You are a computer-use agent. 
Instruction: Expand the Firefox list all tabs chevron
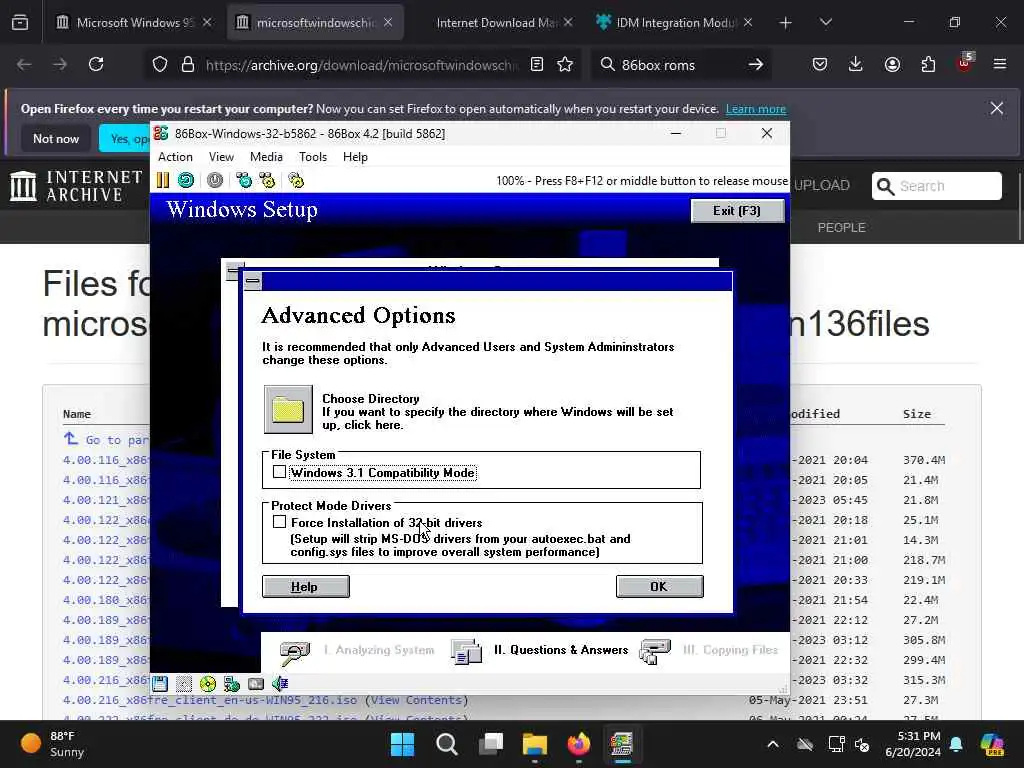(825, 22)
